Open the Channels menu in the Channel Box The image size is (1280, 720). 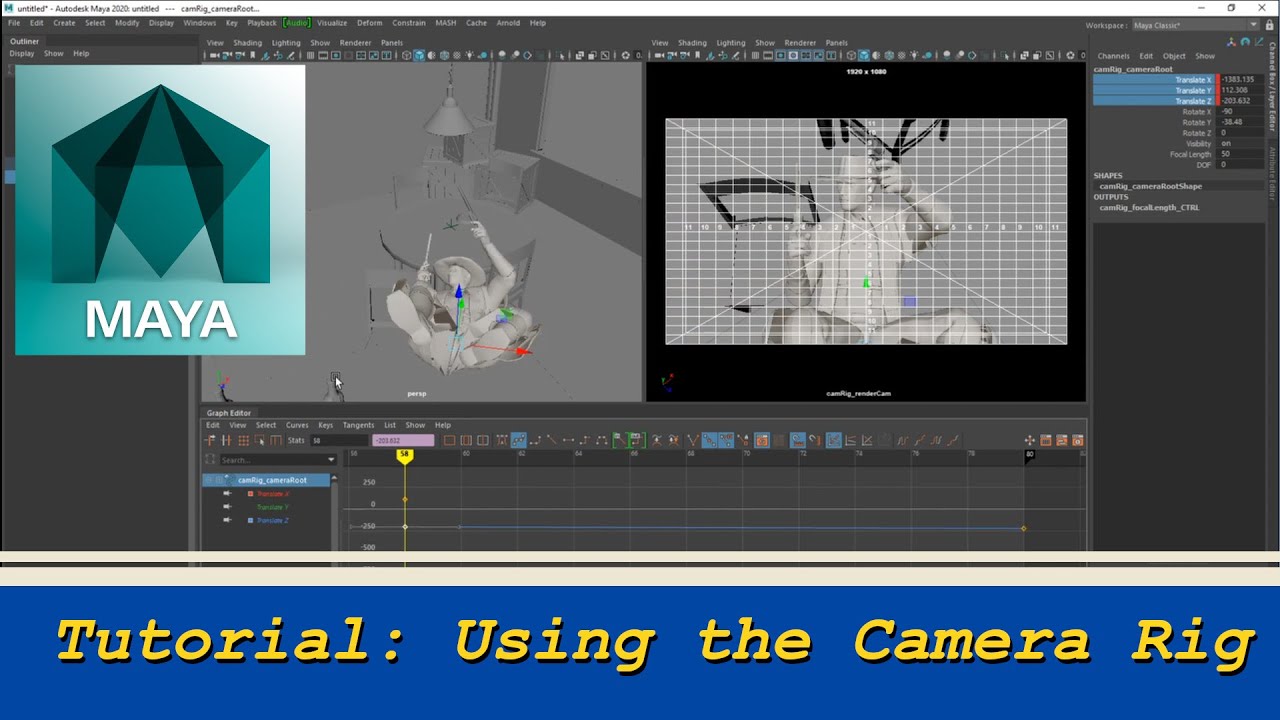point(1113,56)
